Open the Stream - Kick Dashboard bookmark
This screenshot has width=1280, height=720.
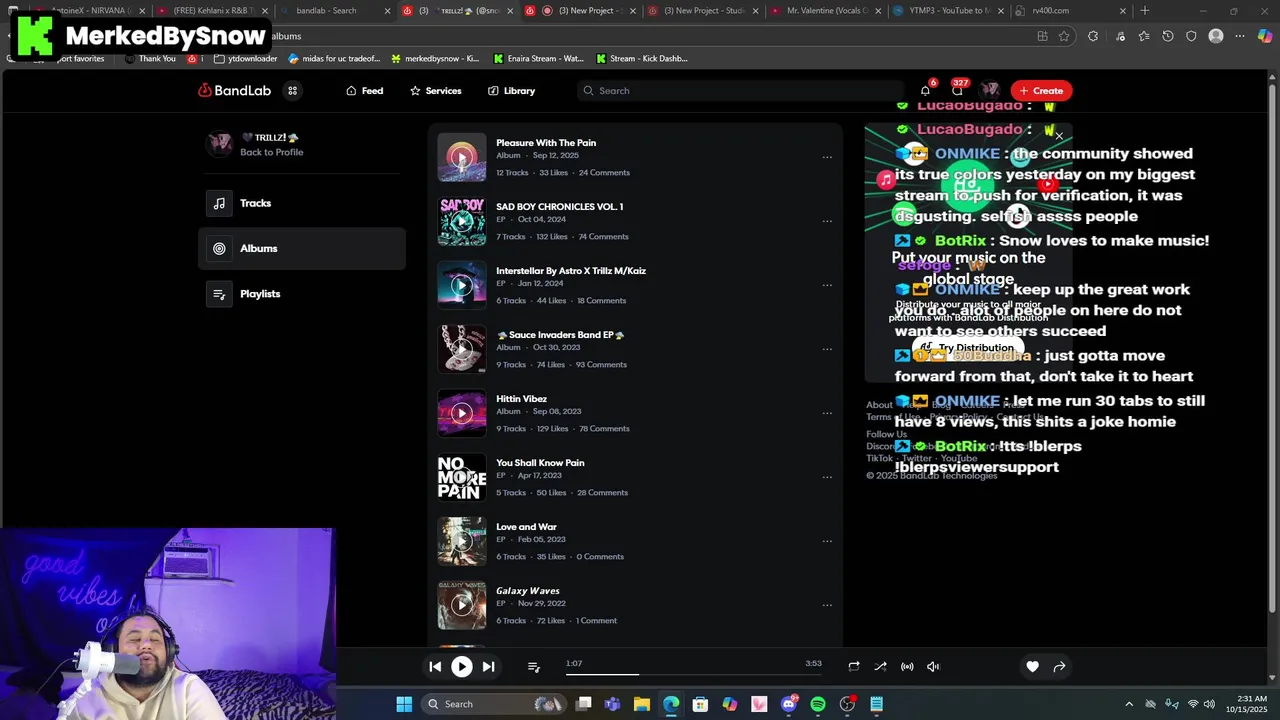click(642, 59)
